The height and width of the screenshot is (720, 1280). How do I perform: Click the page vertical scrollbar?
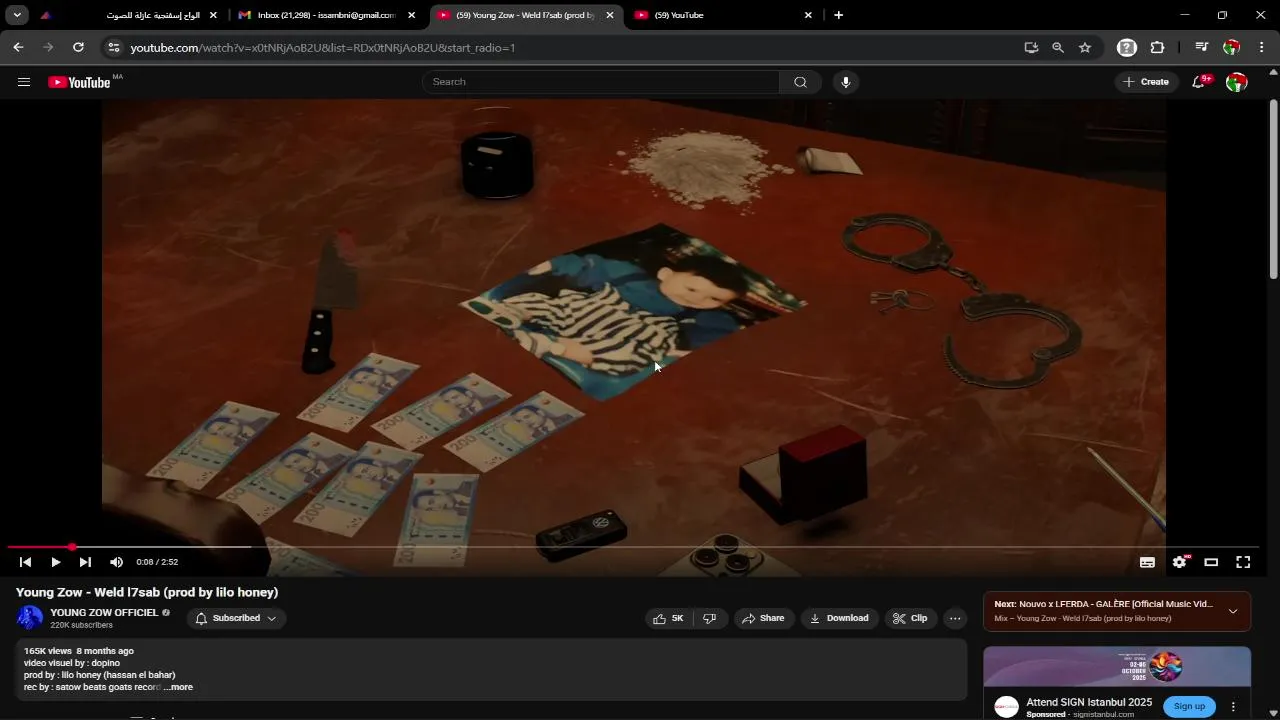1273,189
